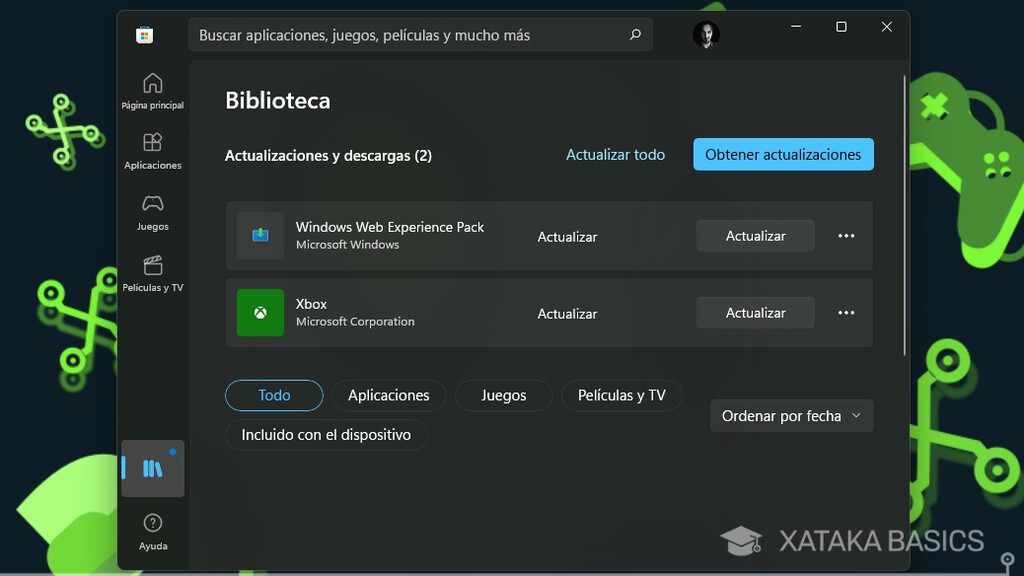
Task: Click the Biblioteca sidebar icon
Action: [152, 467]
